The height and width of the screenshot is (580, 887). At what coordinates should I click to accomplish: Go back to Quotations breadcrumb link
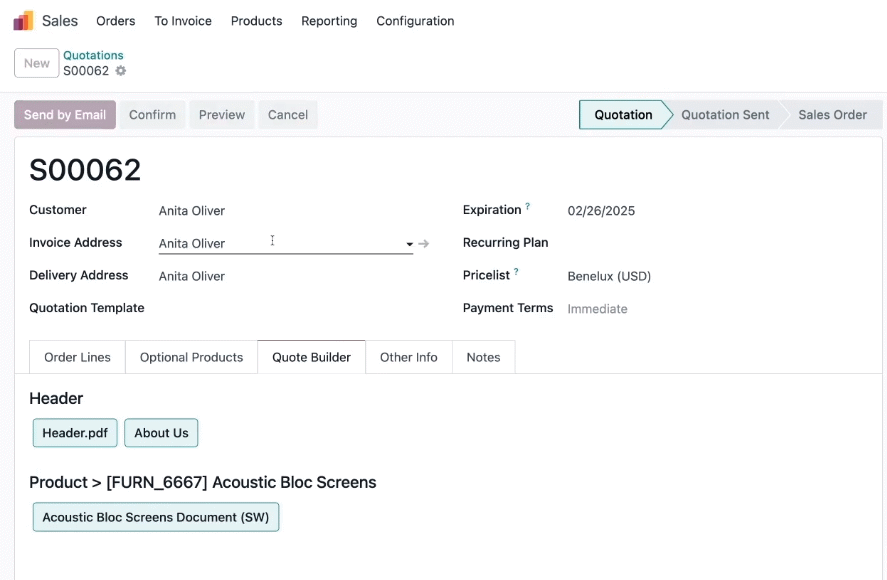[93, 55]
